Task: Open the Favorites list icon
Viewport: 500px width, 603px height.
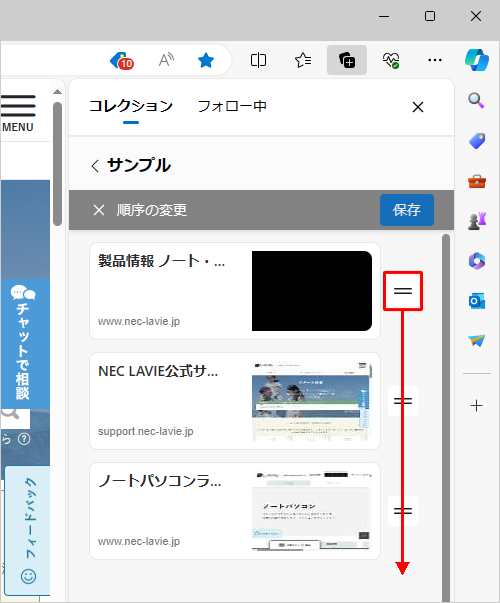Action: coord(303,60)
